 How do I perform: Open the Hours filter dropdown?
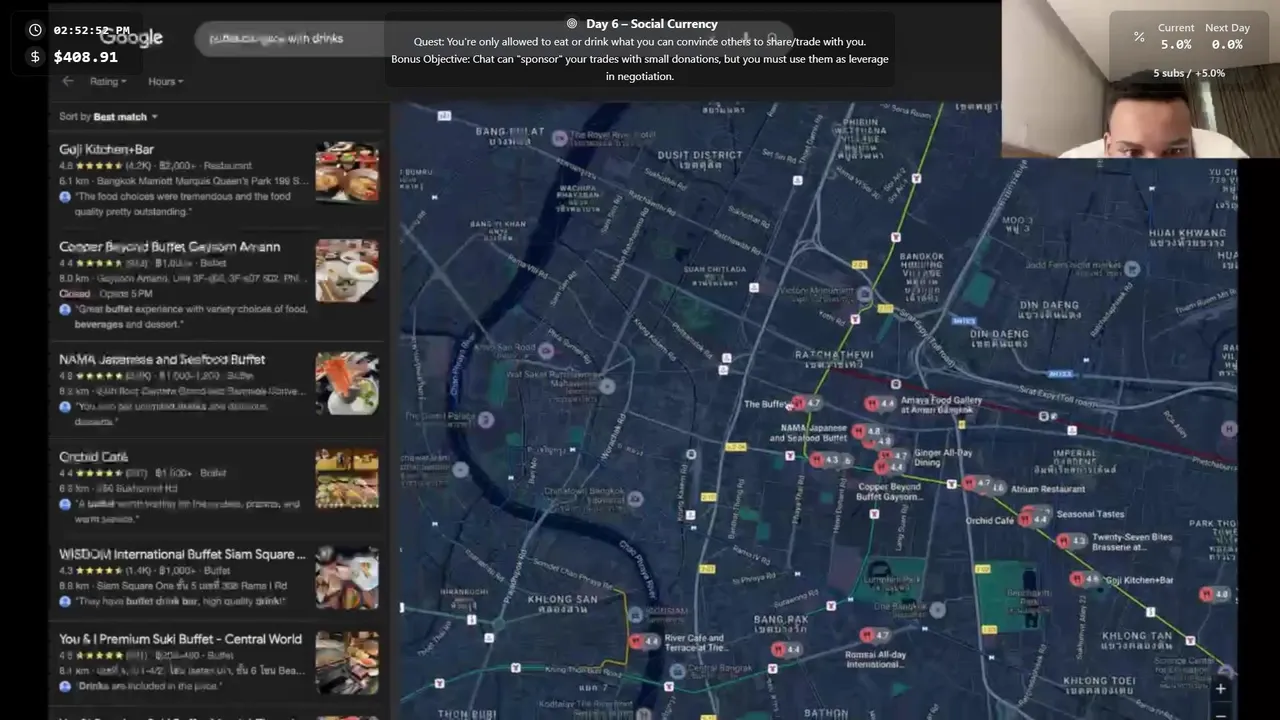coord(165,82)
